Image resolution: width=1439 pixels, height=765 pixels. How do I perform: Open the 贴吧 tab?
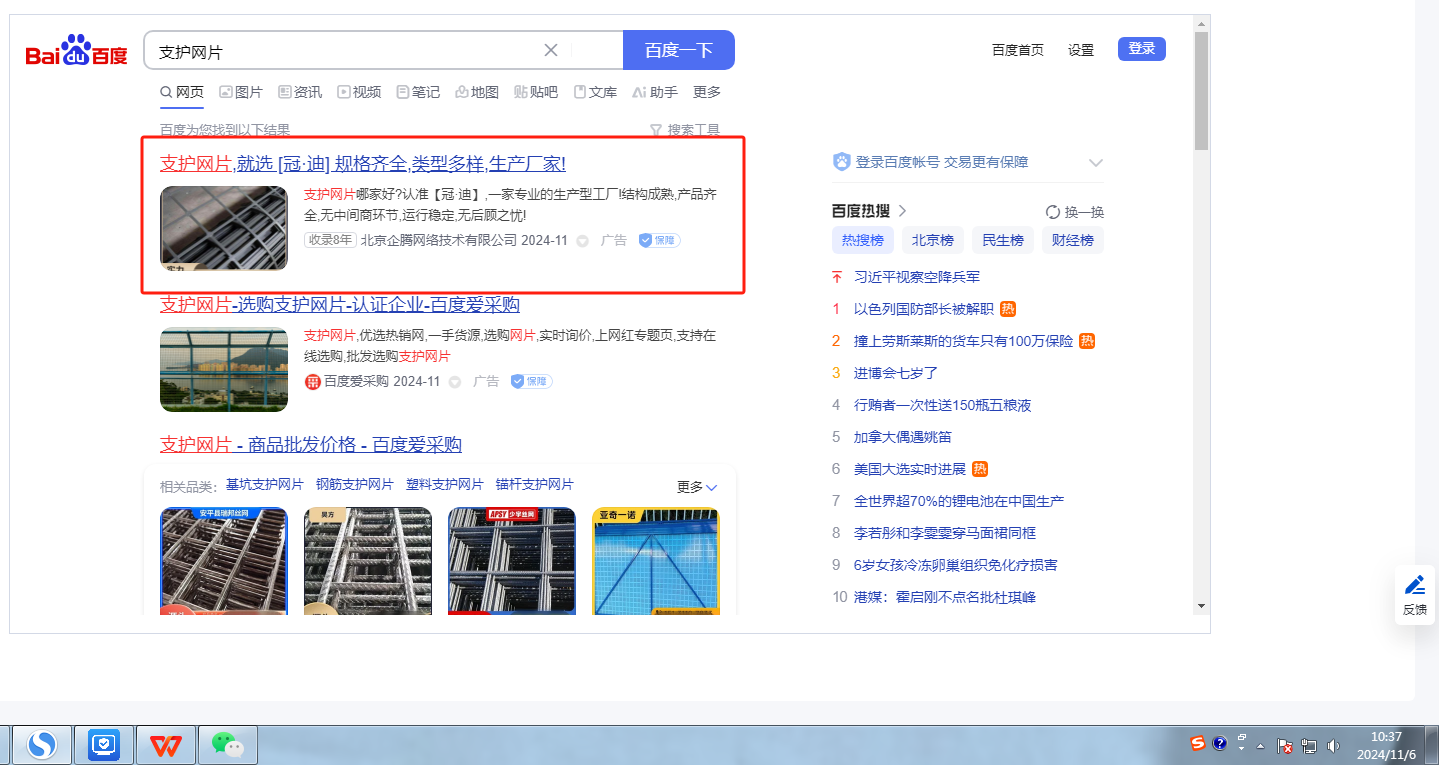(x=536, y=92)
